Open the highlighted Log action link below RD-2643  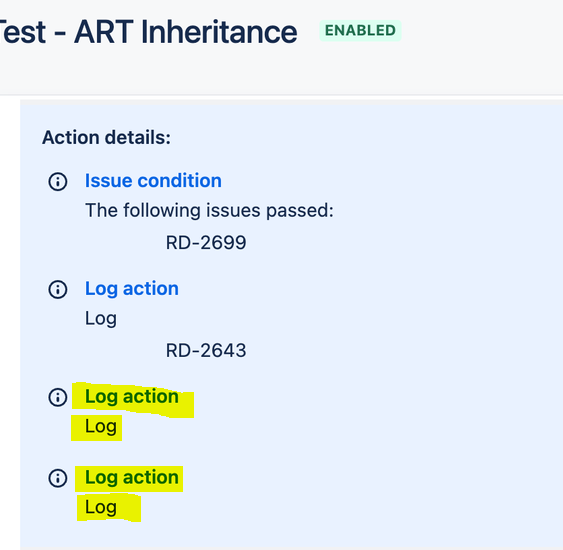point(132,397)
